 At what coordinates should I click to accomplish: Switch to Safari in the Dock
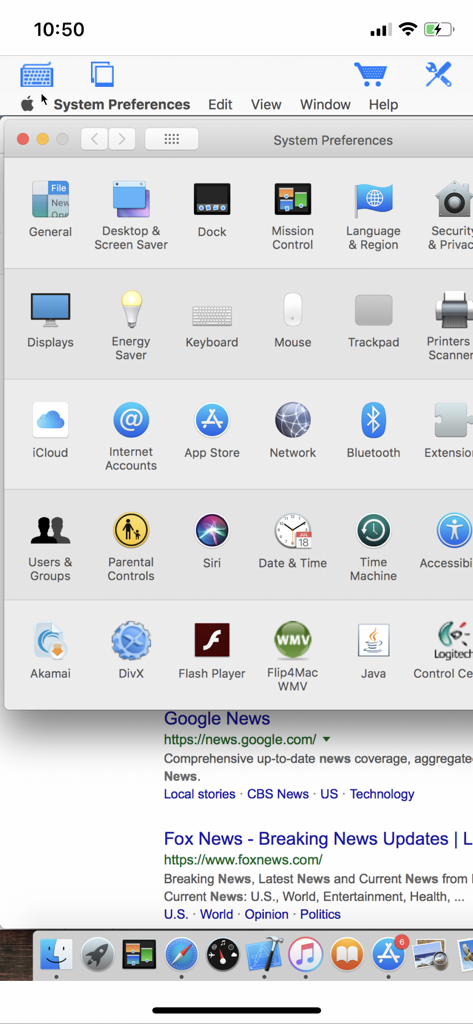point(181,954)
